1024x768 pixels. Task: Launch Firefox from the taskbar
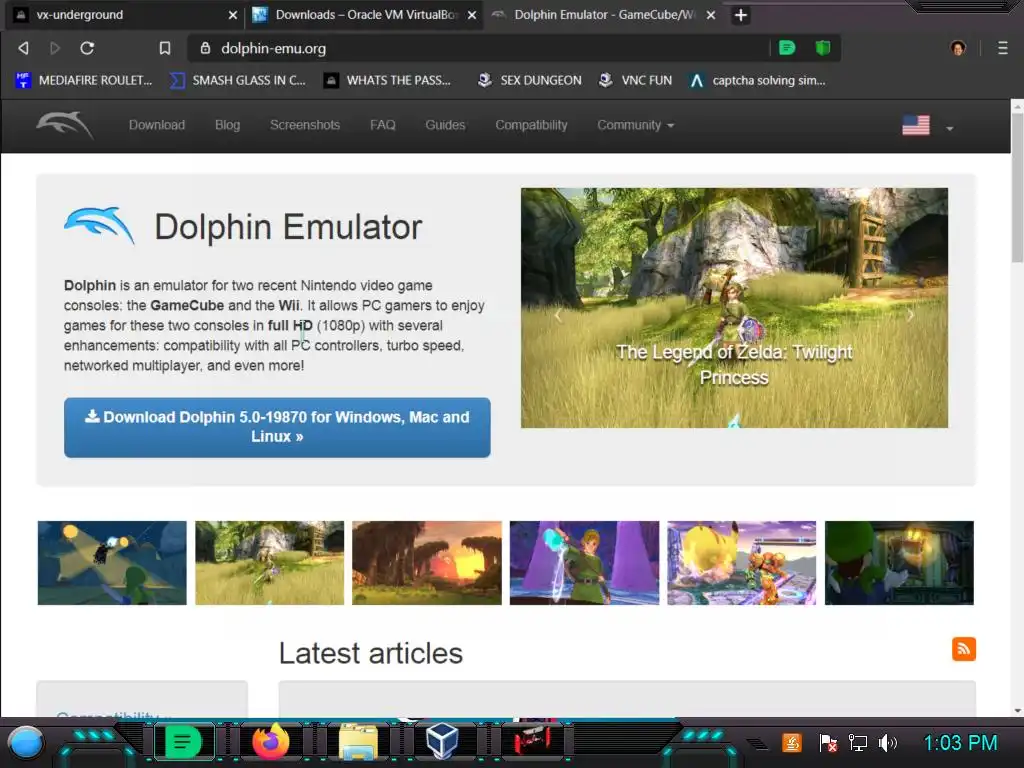(x=270, y=742)
